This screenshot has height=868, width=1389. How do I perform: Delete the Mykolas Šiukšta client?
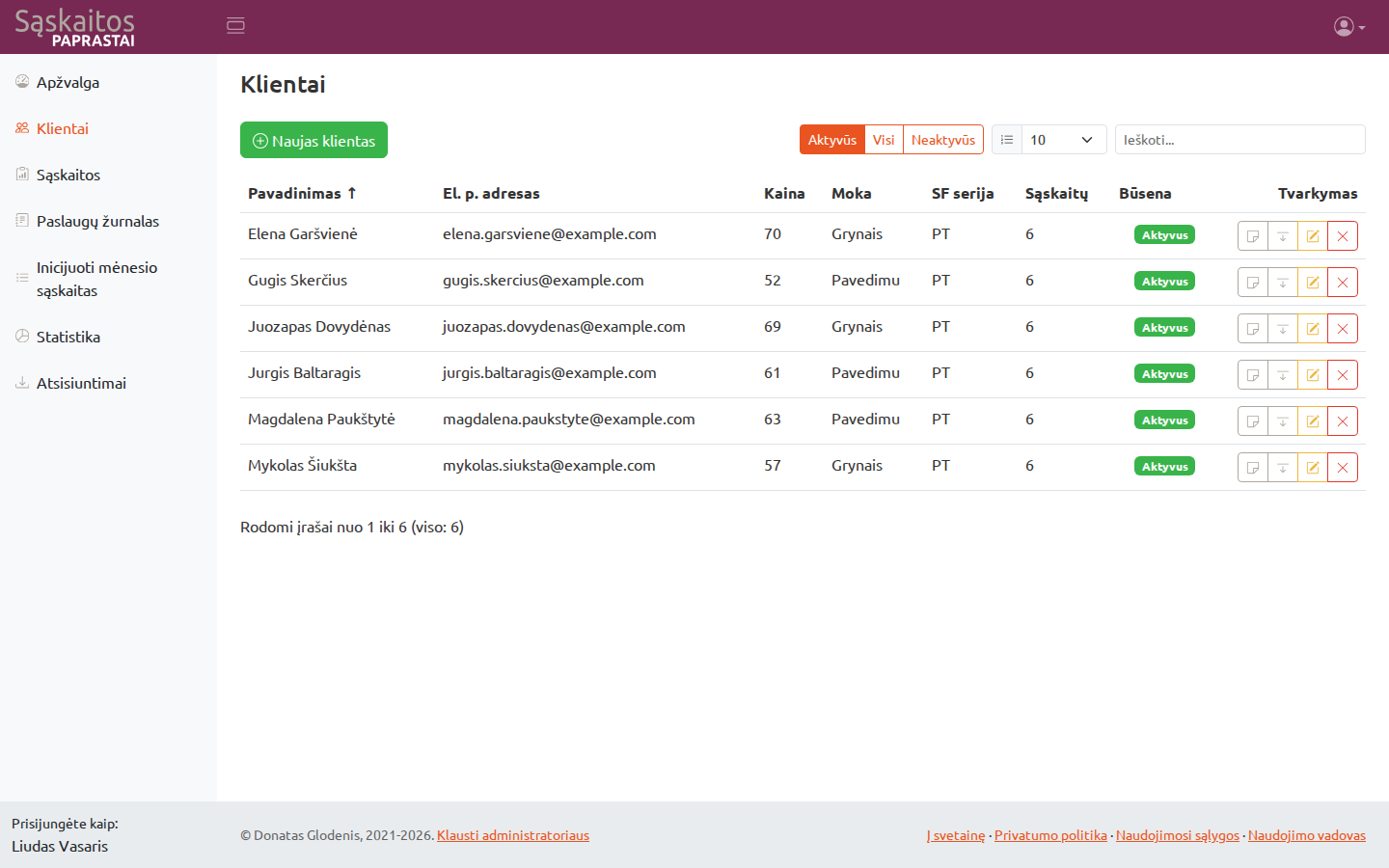click(1343, 468)
